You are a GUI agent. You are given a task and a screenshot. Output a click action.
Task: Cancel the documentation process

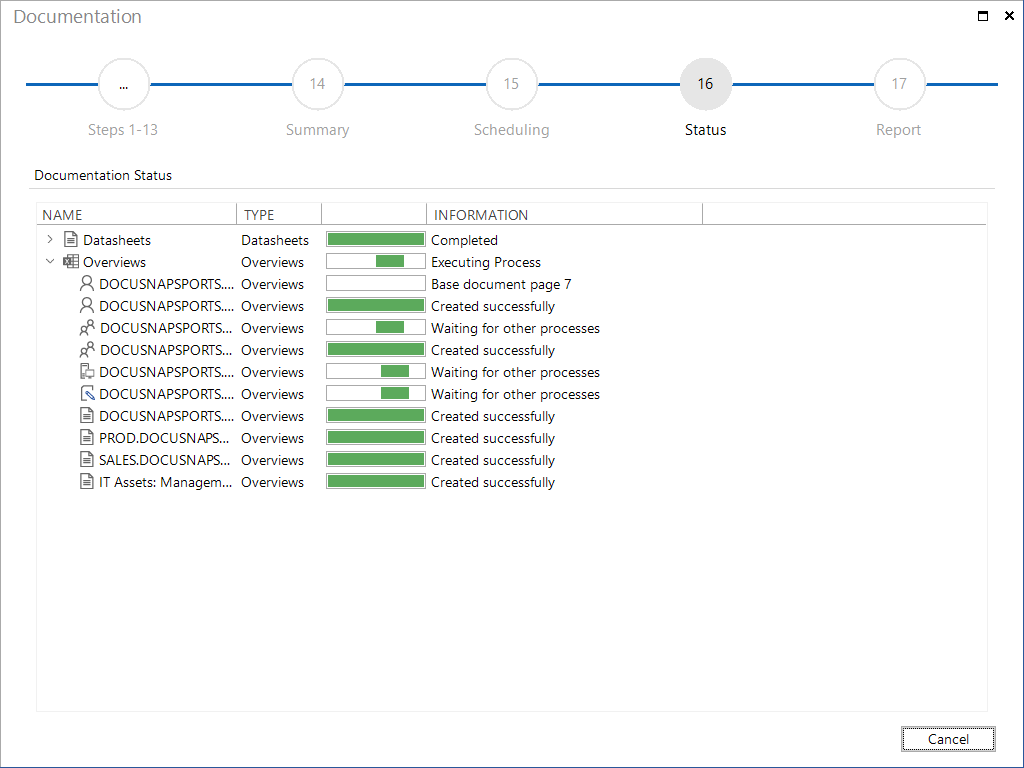pyautogui.click(x=948, y=739)
